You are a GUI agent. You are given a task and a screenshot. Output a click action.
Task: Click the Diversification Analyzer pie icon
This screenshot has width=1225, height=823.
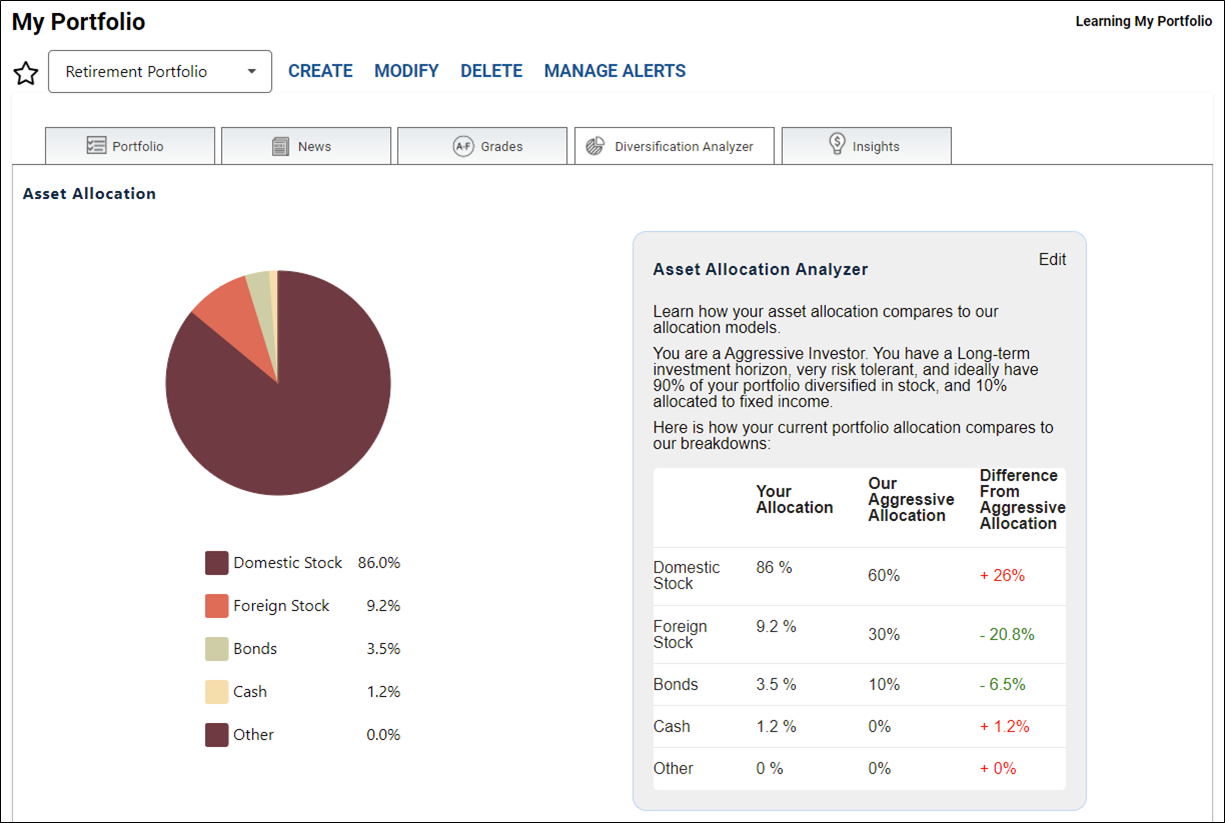594,146
